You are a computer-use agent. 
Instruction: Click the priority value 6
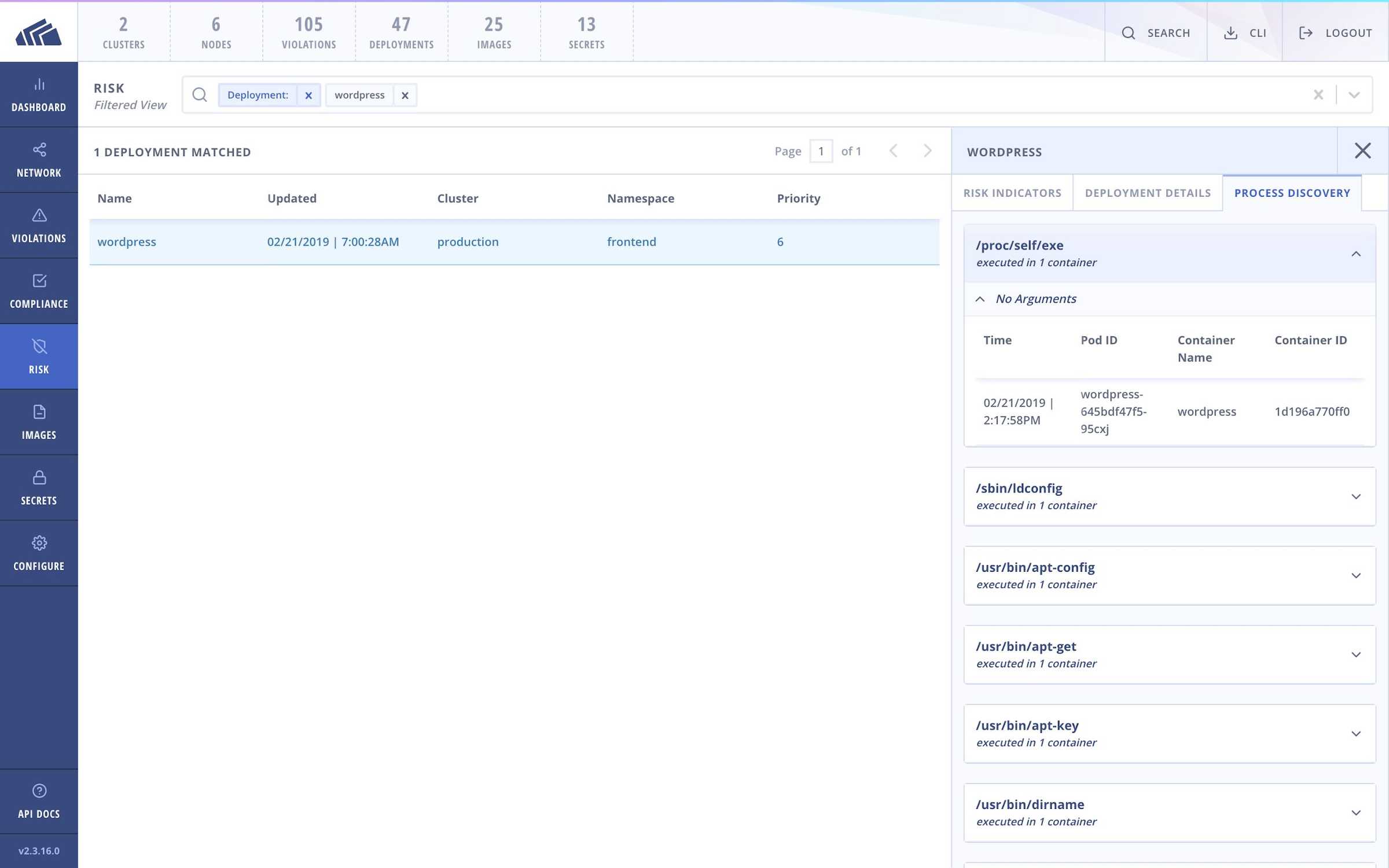point(780,242)
